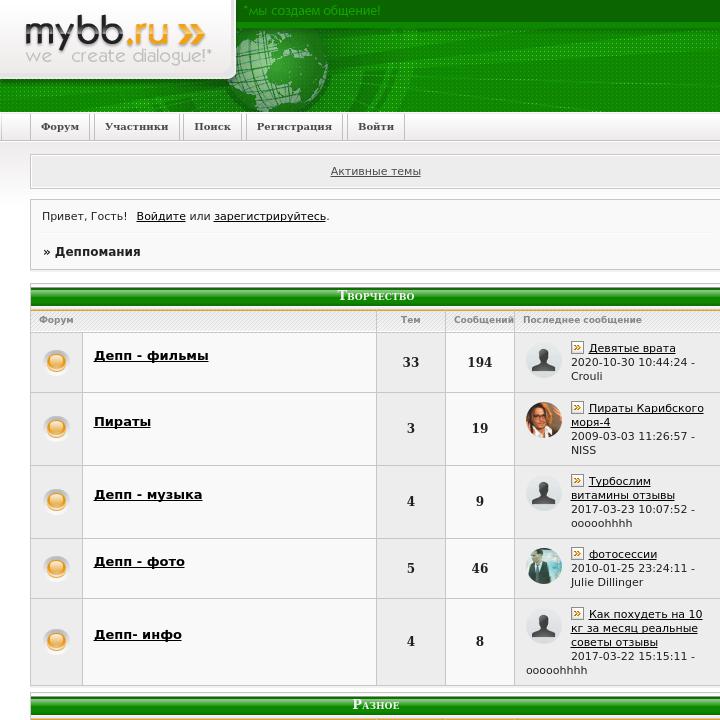This screenshot has width=720, height=720.
Task: Click the зарегистрируйтесь link
Action: coord(270,216)
